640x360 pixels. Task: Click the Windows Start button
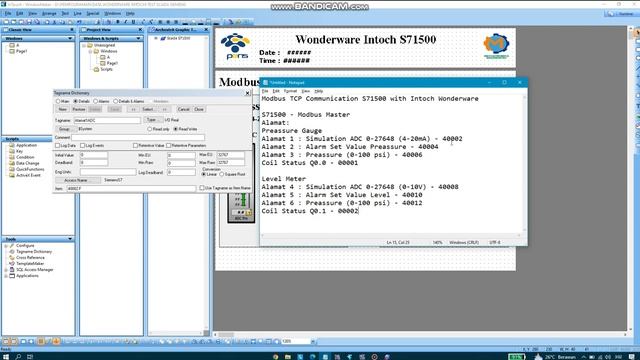pos(6,357)
